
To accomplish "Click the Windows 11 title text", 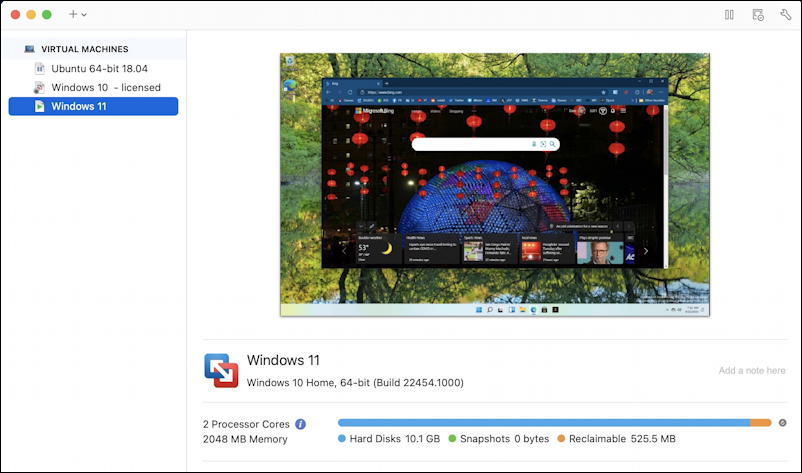I will coord(283,360).
